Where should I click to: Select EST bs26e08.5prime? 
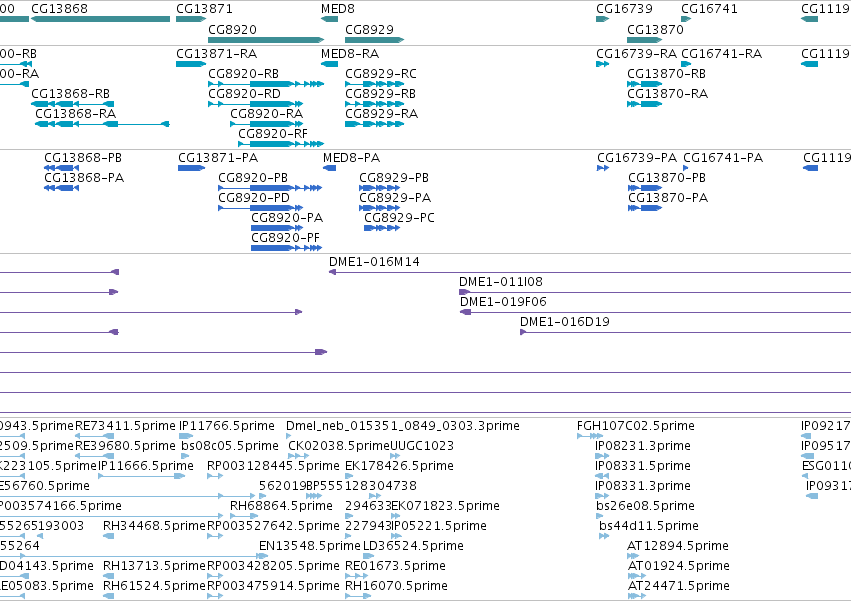(599, 516)
